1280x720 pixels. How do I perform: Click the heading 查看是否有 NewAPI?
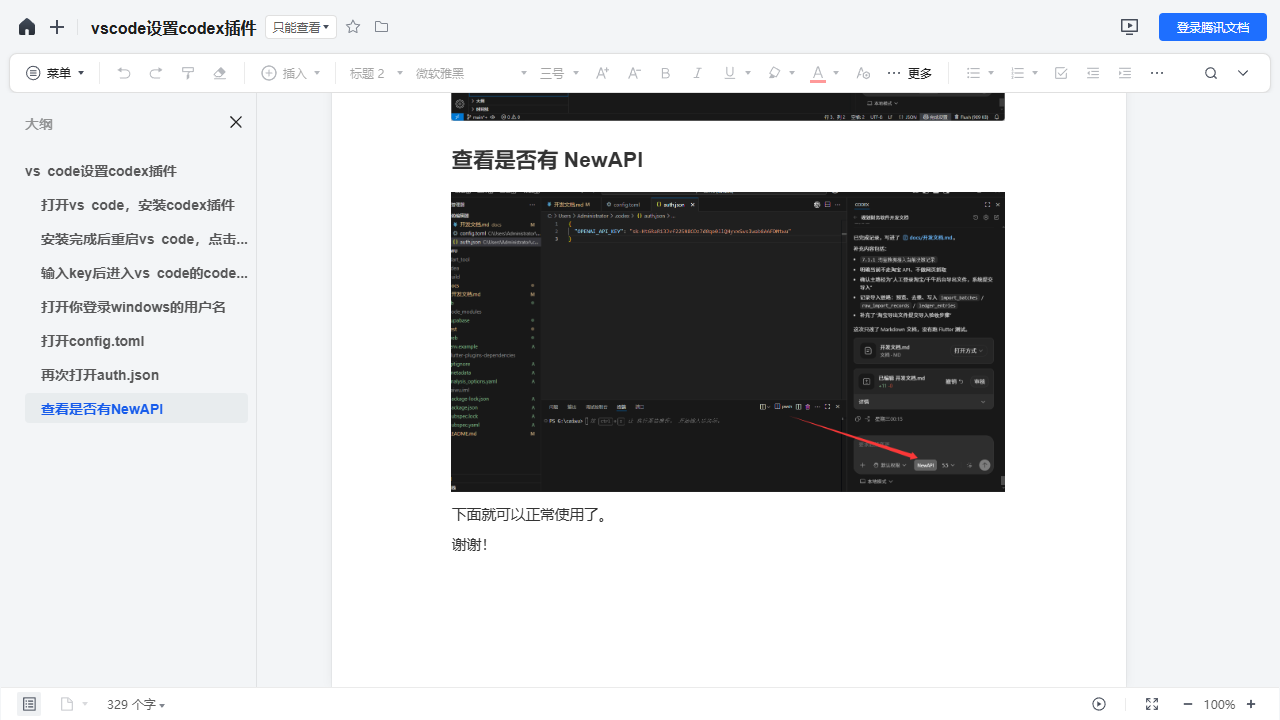547,159
